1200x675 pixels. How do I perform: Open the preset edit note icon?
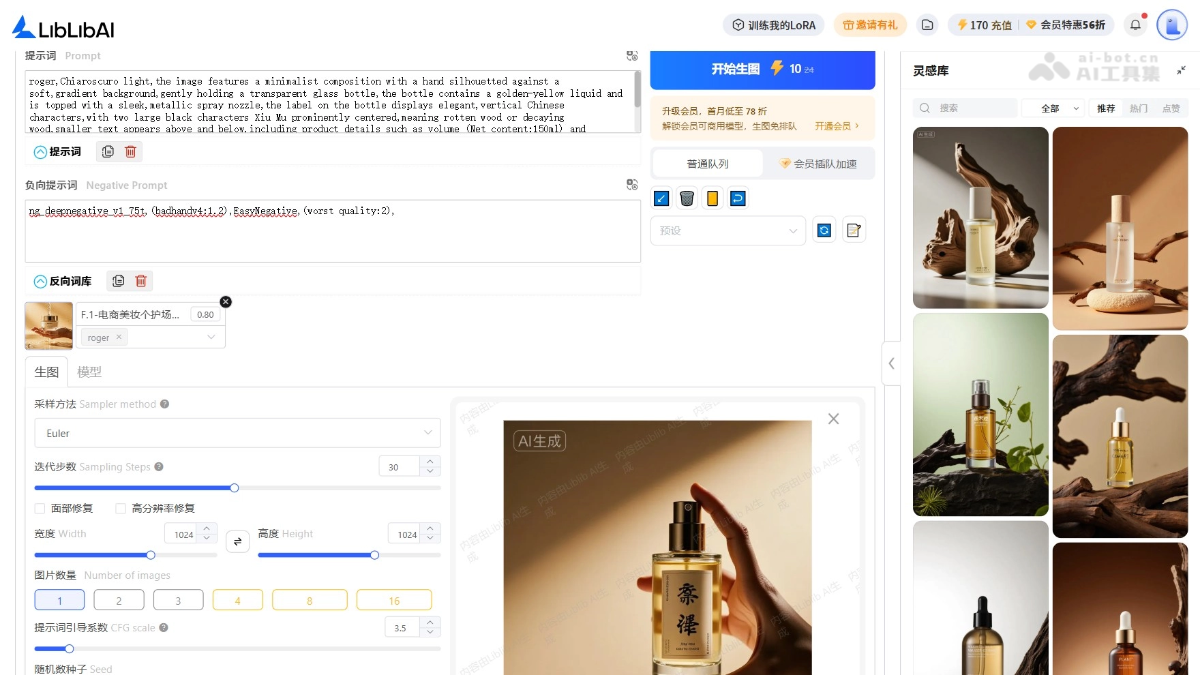coord(853,230)
